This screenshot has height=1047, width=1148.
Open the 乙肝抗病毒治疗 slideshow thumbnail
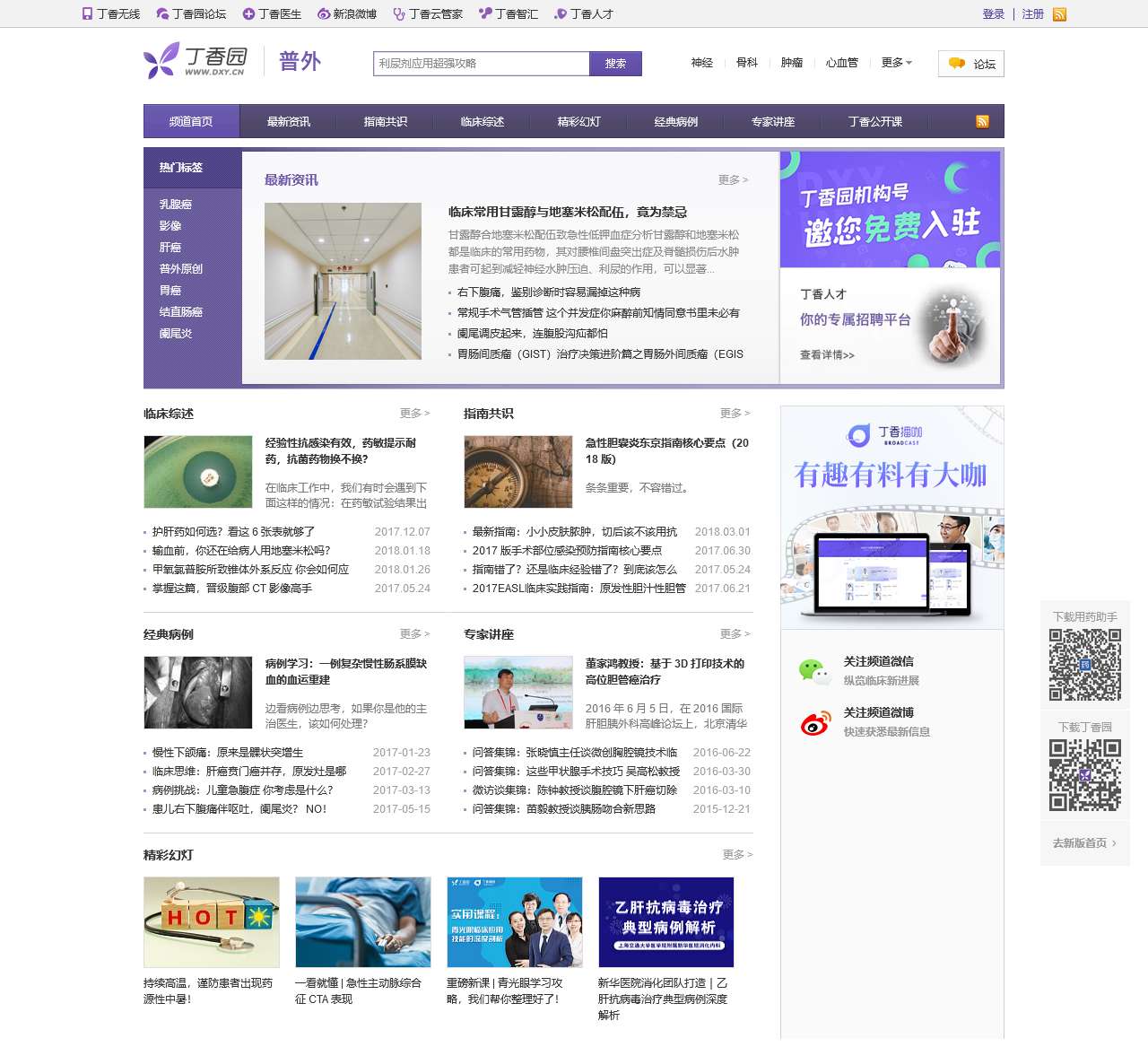[666, 922]
